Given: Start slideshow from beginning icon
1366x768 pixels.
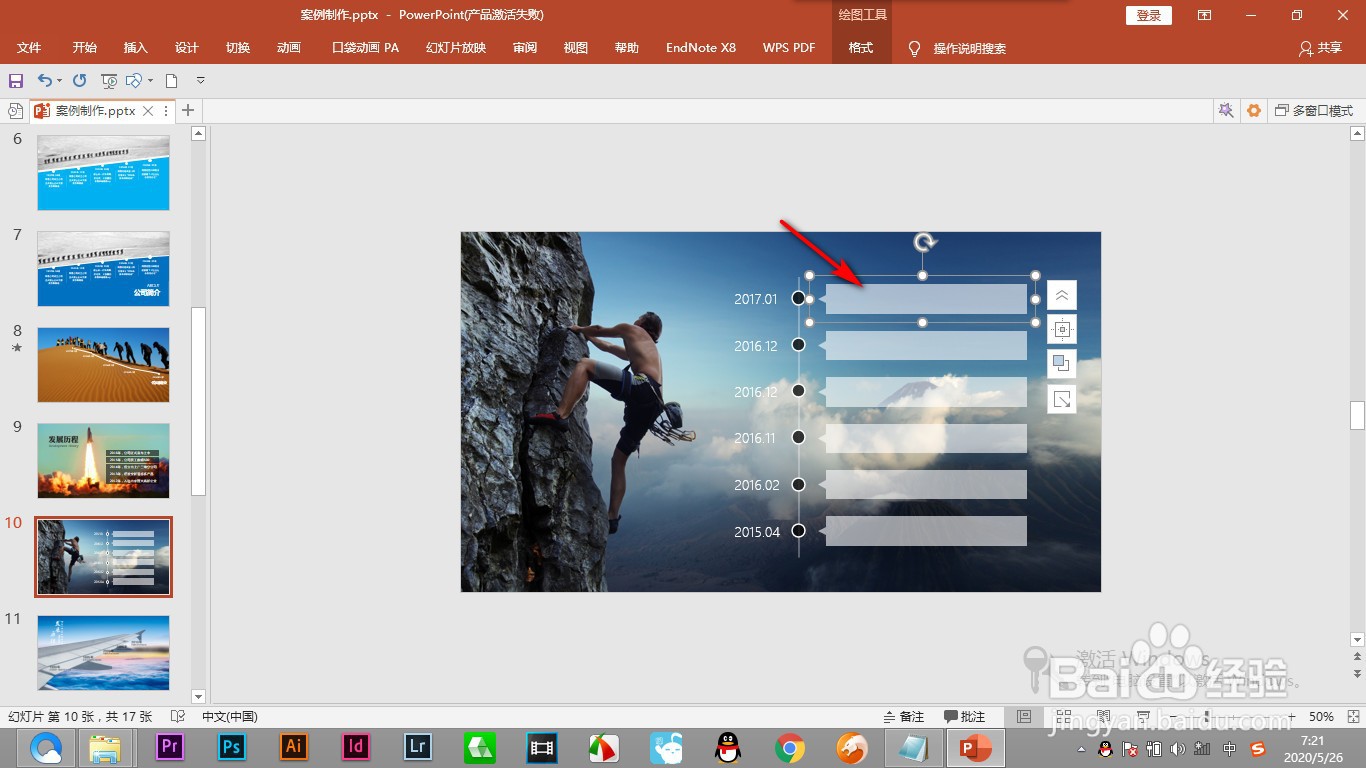Looking at the screenshot, I should pos(109,80).
